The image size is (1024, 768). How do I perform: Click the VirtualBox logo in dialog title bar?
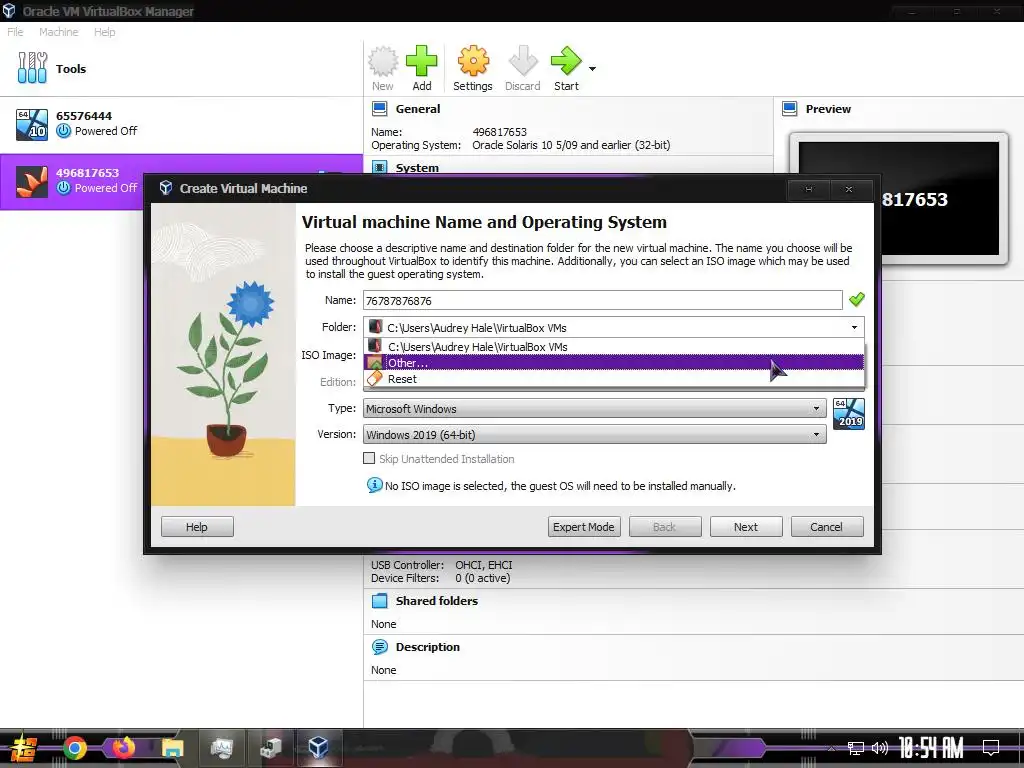click(166, 188)
